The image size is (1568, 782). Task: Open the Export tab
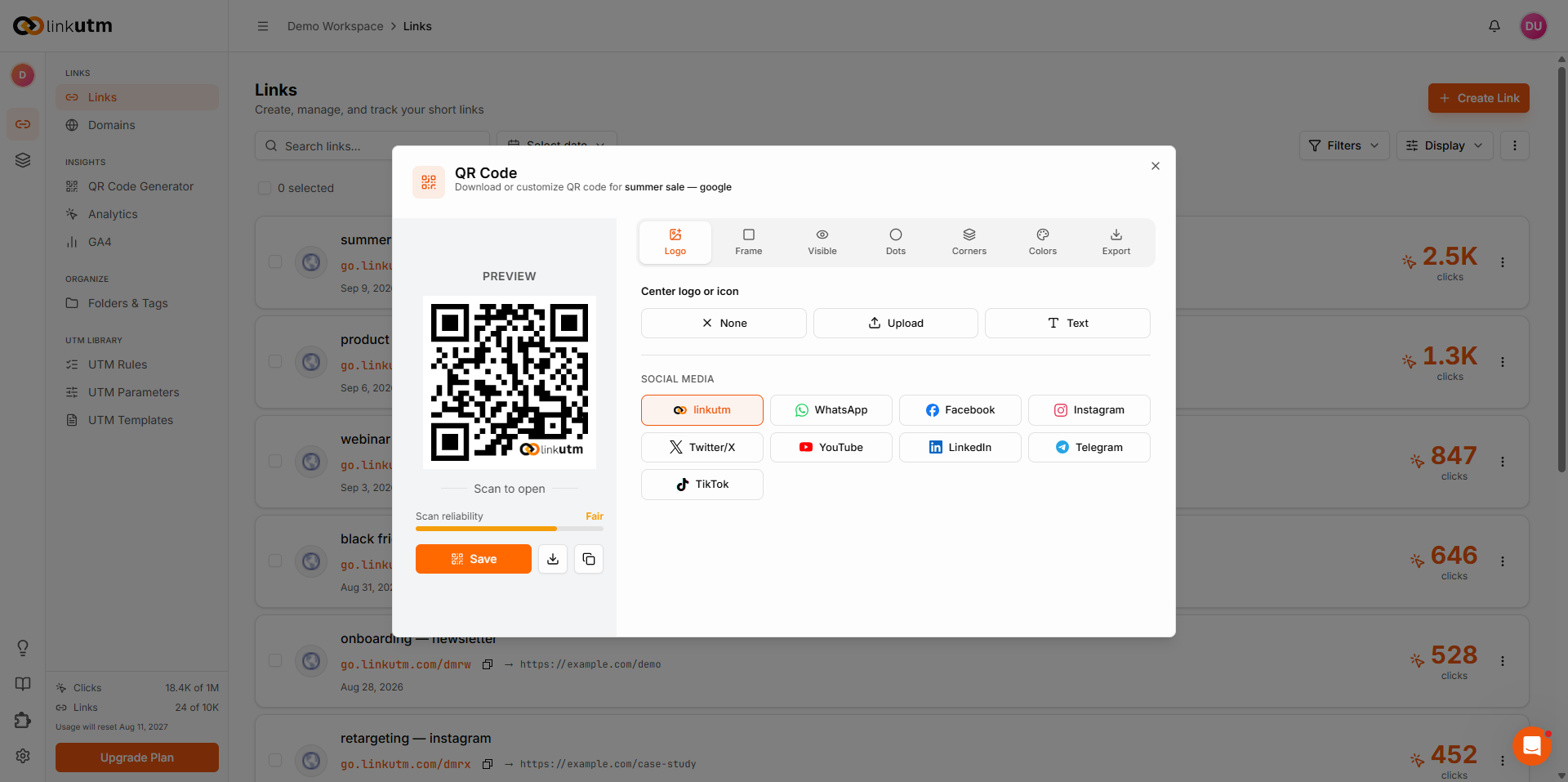1116,243
